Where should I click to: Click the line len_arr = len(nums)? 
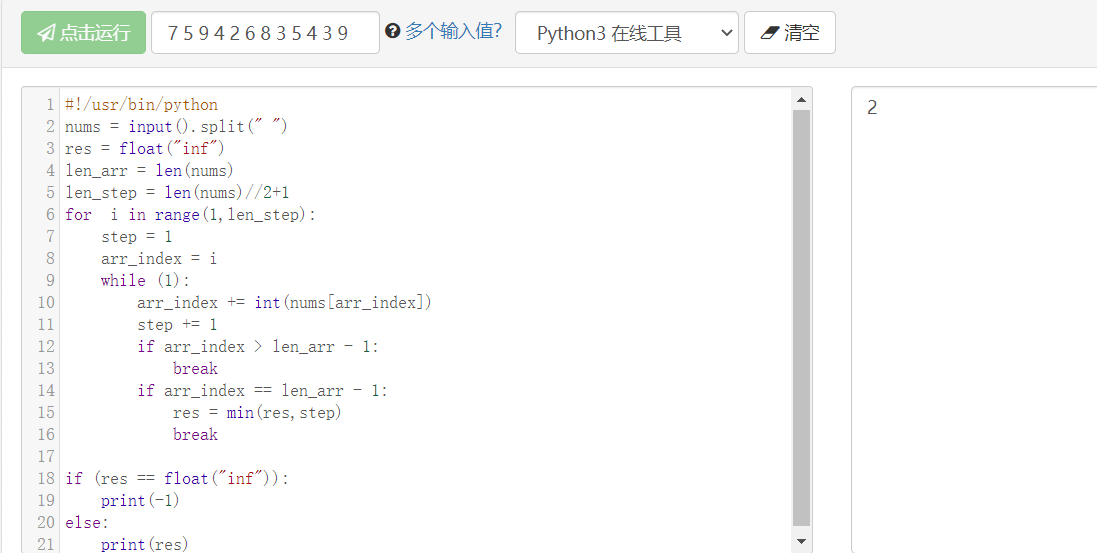[x=149, y=171]
